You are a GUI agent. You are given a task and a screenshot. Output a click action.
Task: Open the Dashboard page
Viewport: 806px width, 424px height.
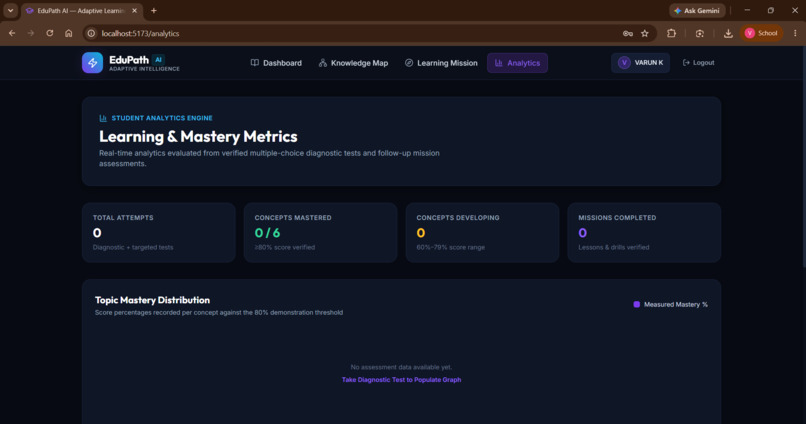pyautogui.click(x=276, y=63)
